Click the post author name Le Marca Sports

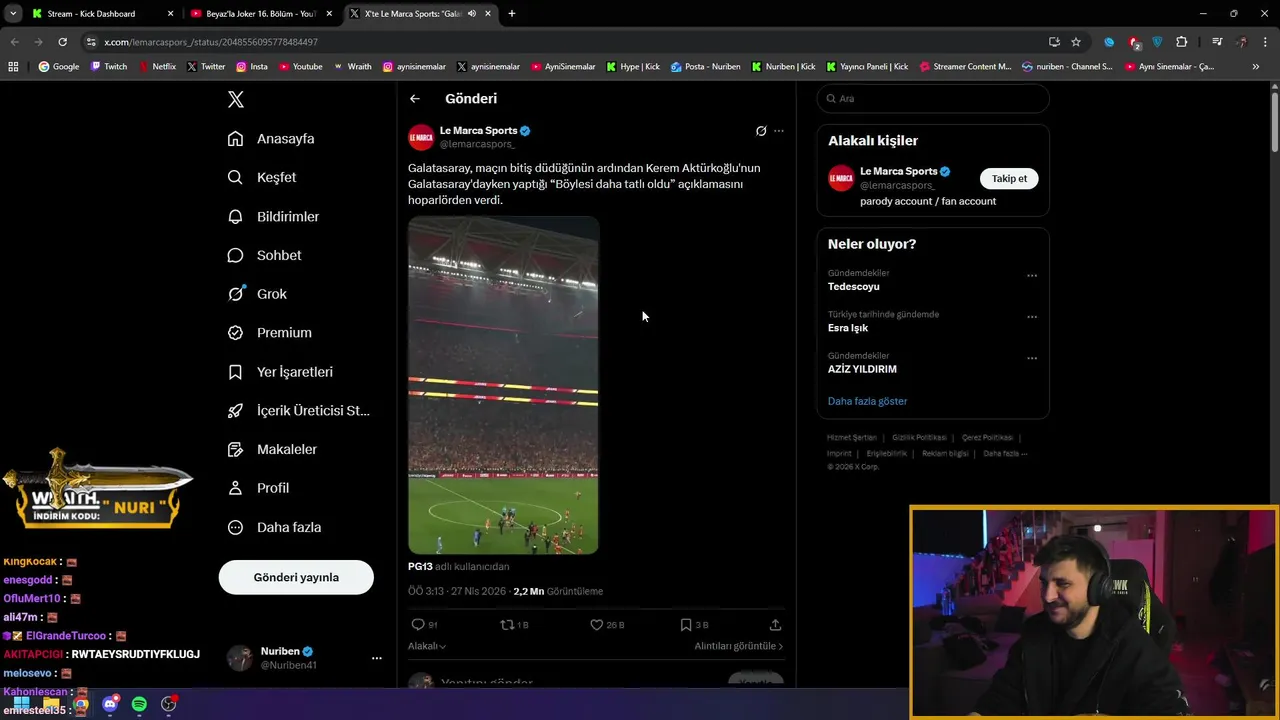click(x=478, y=130)
